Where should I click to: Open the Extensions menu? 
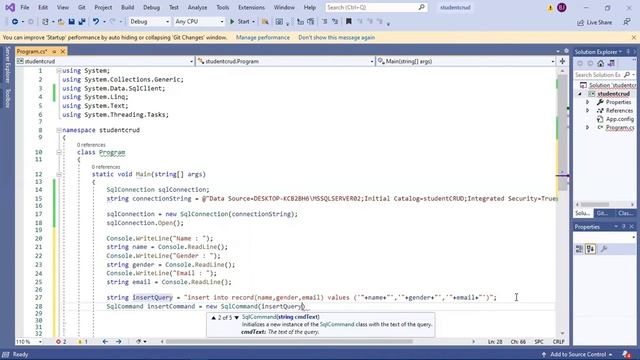pos(251,7)
